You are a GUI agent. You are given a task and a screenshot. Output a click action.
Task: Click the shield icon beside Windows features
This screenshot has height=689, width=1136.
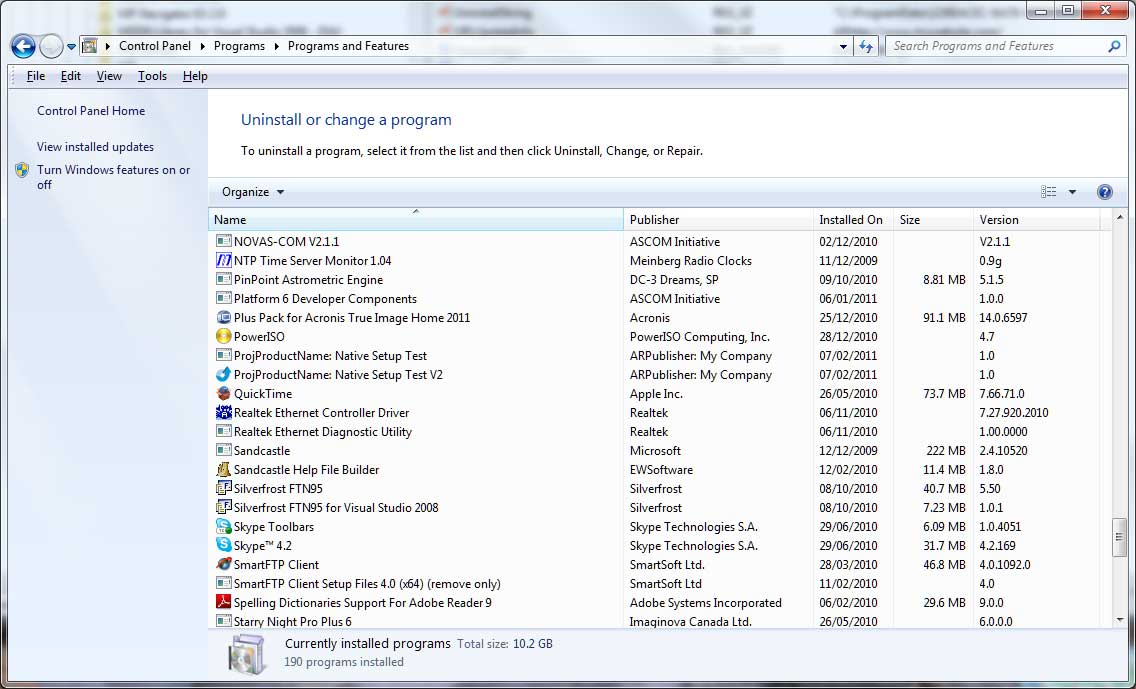[x=22, y=170]
